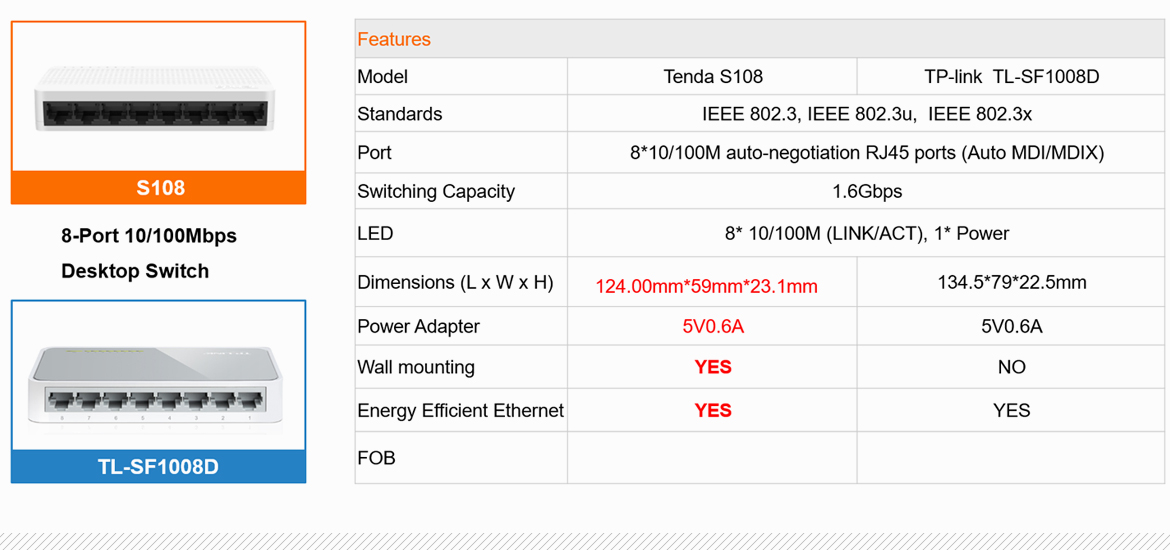Click the empty FOB cell under Tenda column
The width and height of the screenshot is (1170, 550).
pos(712,458)
